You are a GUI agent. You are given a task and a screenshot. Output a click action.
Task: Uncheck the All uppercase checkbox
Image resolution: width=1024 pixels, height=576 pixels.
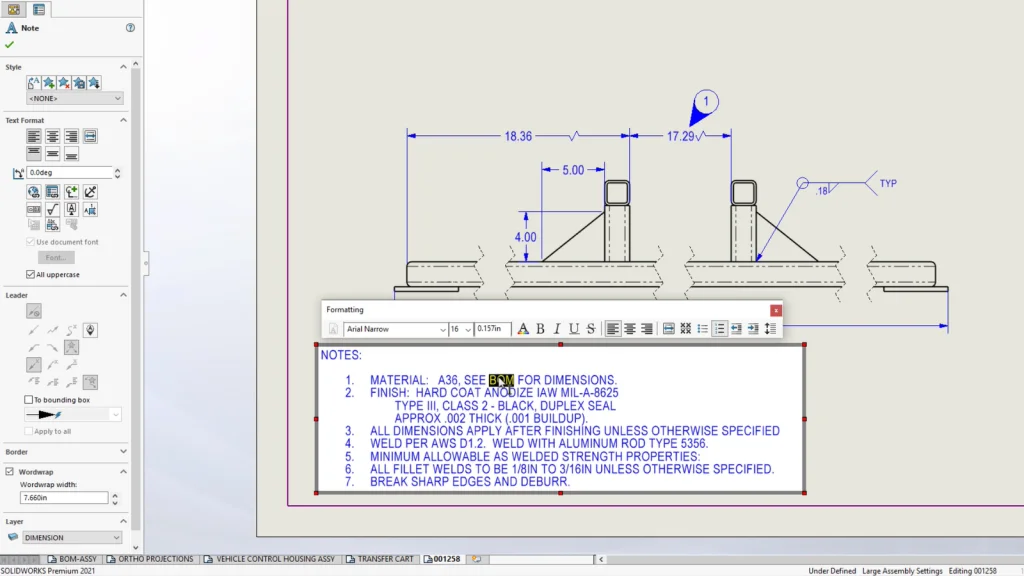tap(29, 275)
